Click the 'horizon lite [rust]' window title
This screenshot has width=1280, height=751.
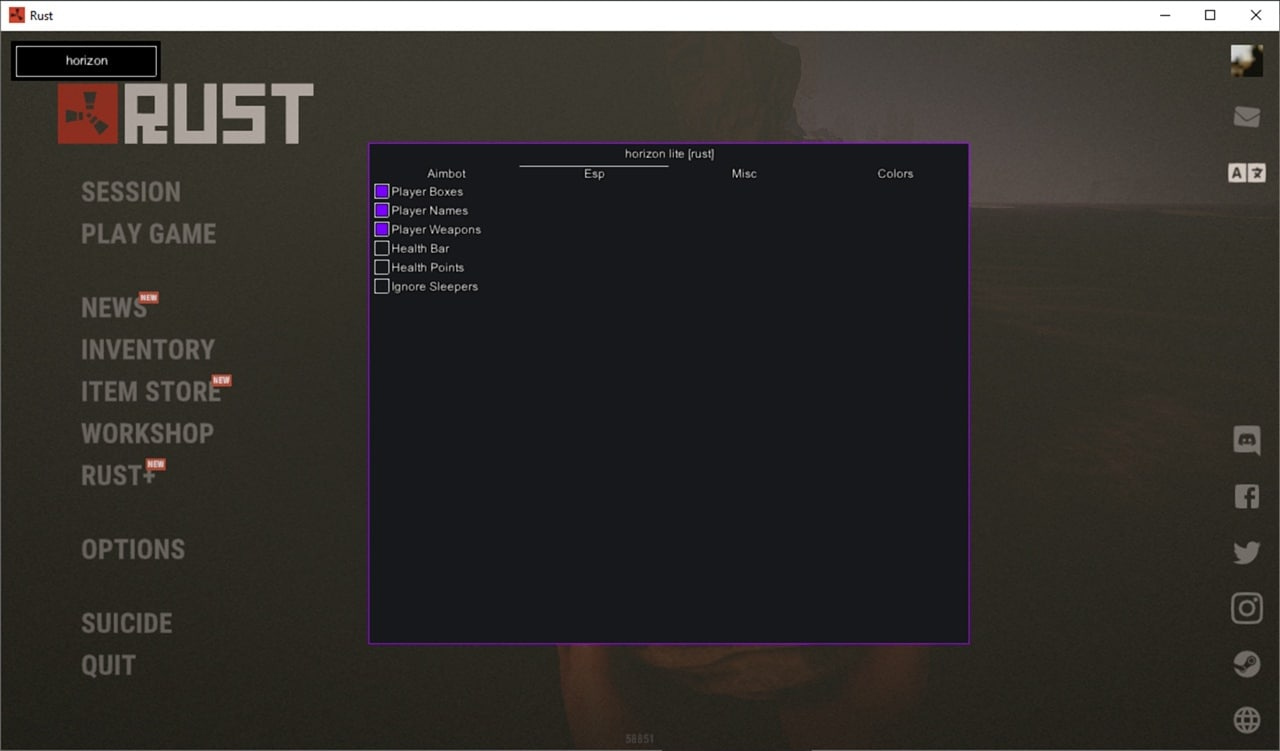coord(669,154)
